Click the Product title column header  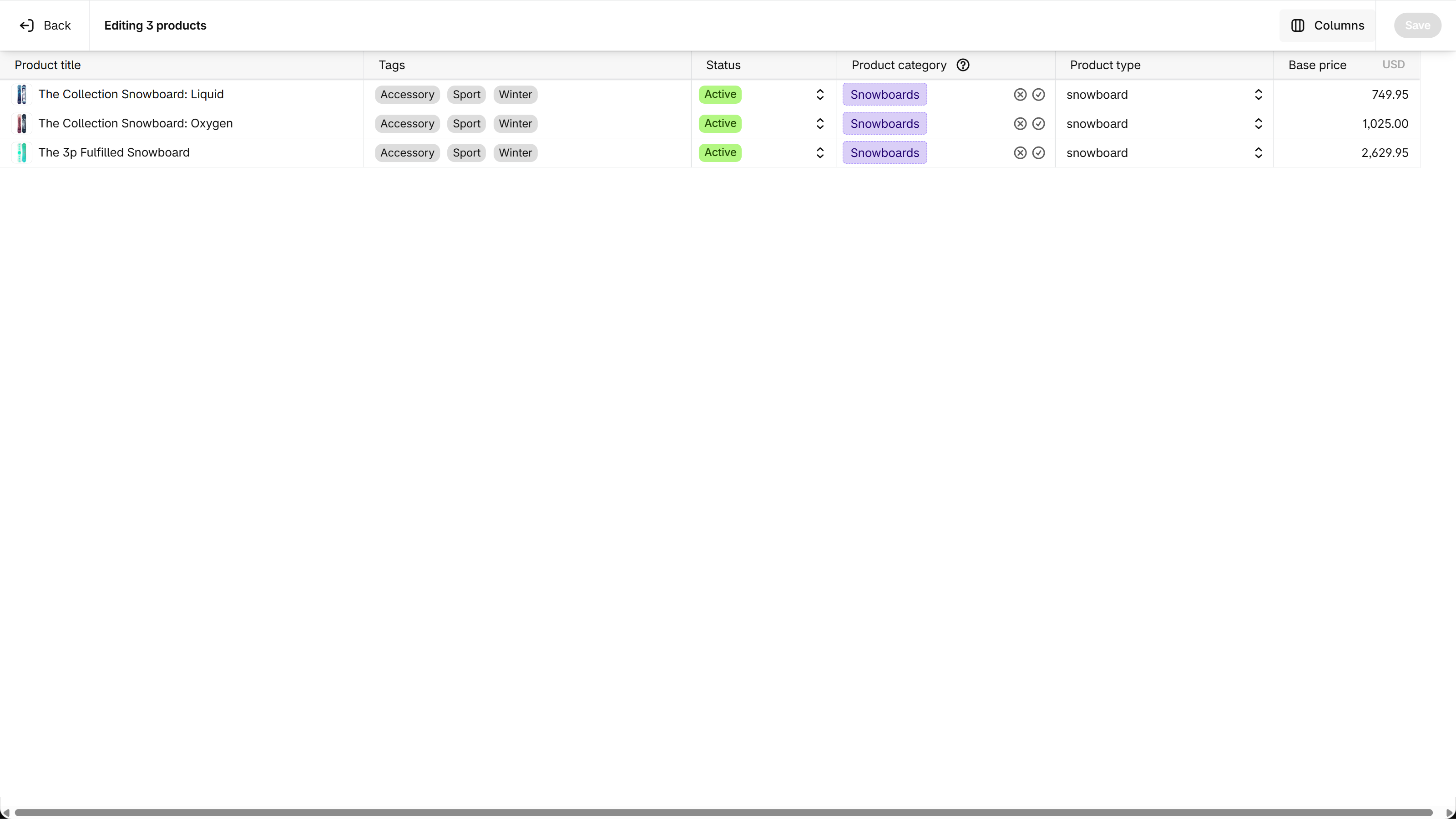tap(47, 65)
